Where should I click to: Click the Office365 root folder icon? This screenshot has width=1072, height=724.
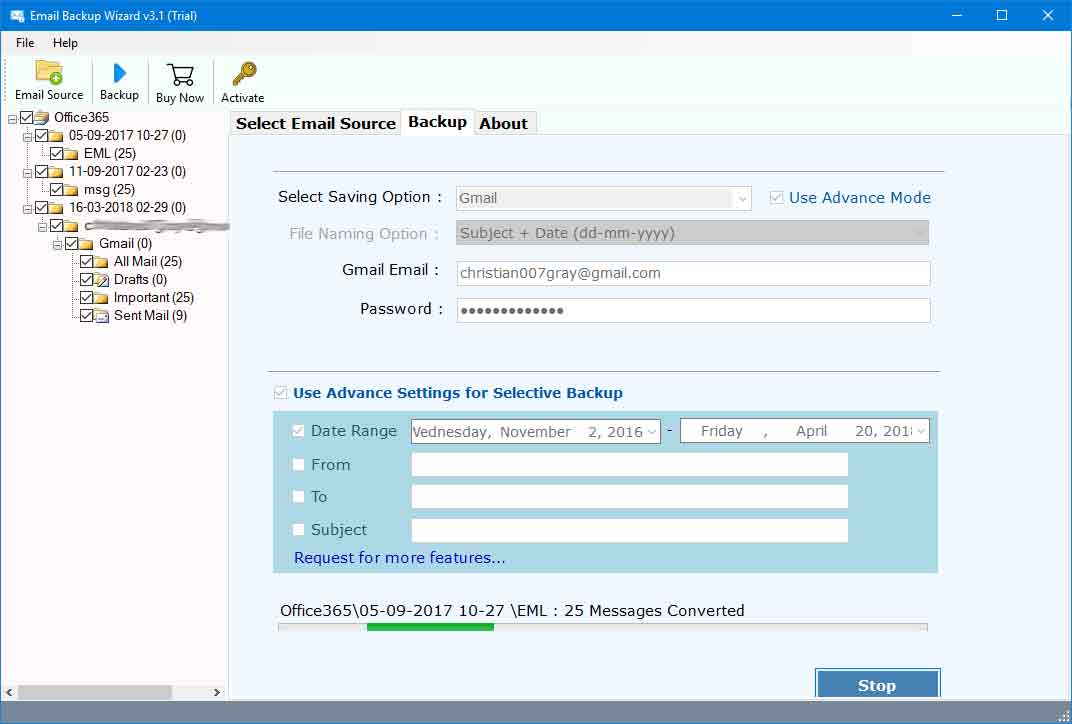pyautogui.click(x=42, y=118)
